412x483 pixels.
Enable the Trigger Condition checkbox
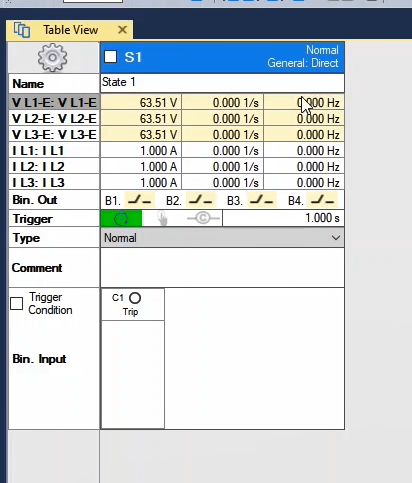pos(17,304)
